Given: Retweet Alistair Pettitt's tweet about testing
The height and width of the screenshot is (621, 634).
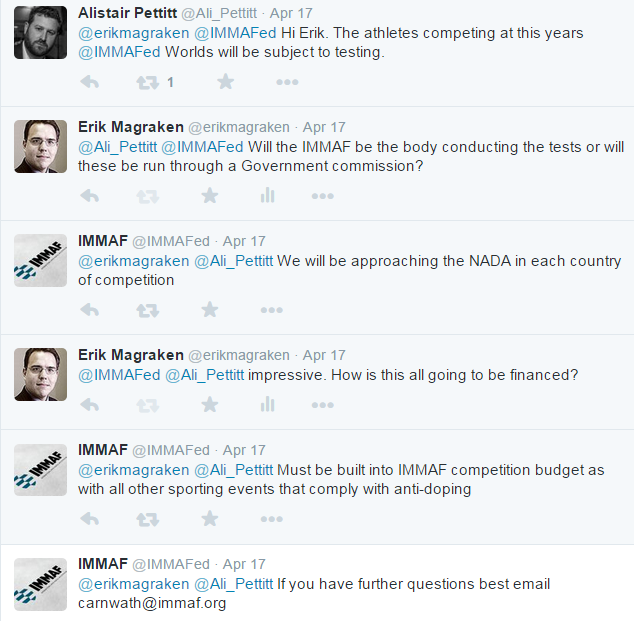Looking at the screenshot, I should (148, 82).
